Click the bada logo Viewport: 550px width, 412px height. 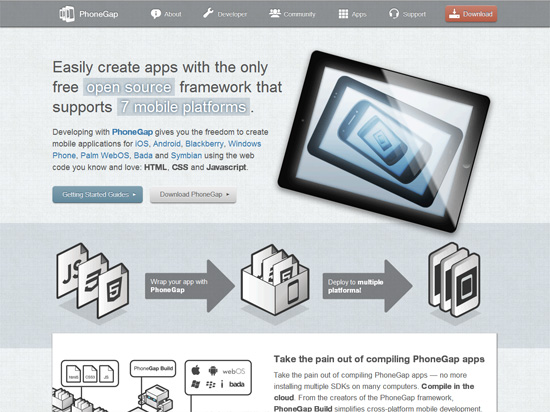(237, 384)
